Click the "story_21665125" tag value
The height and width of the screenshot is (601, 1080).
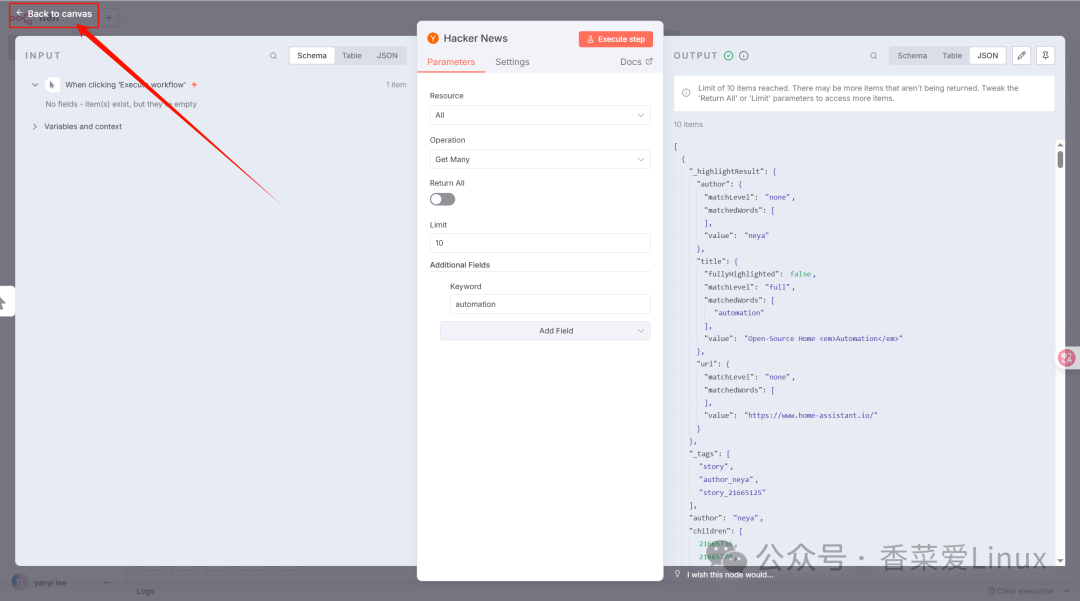click(732, 493)
